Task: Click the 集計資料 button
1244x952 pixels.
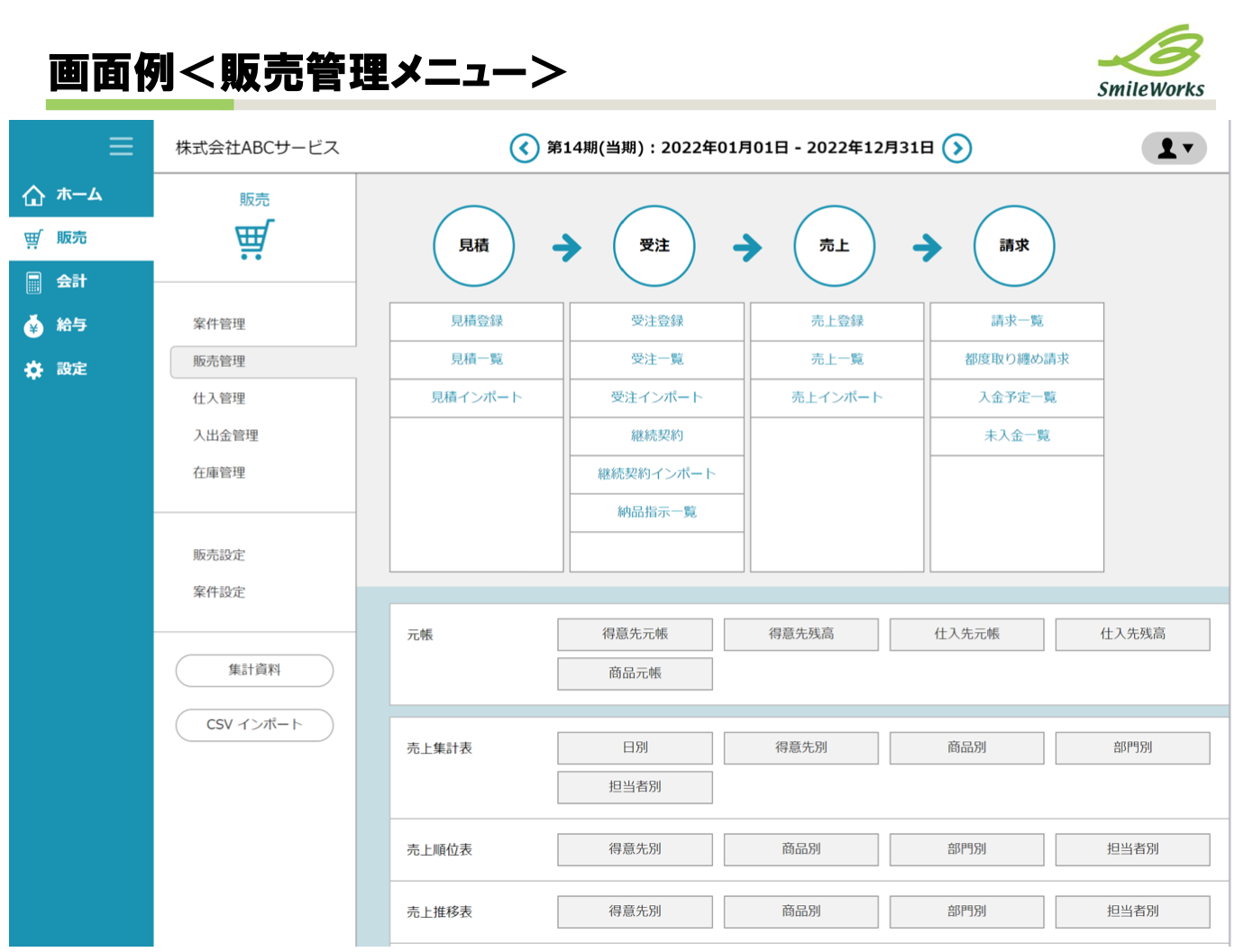Action: (254, 670)
